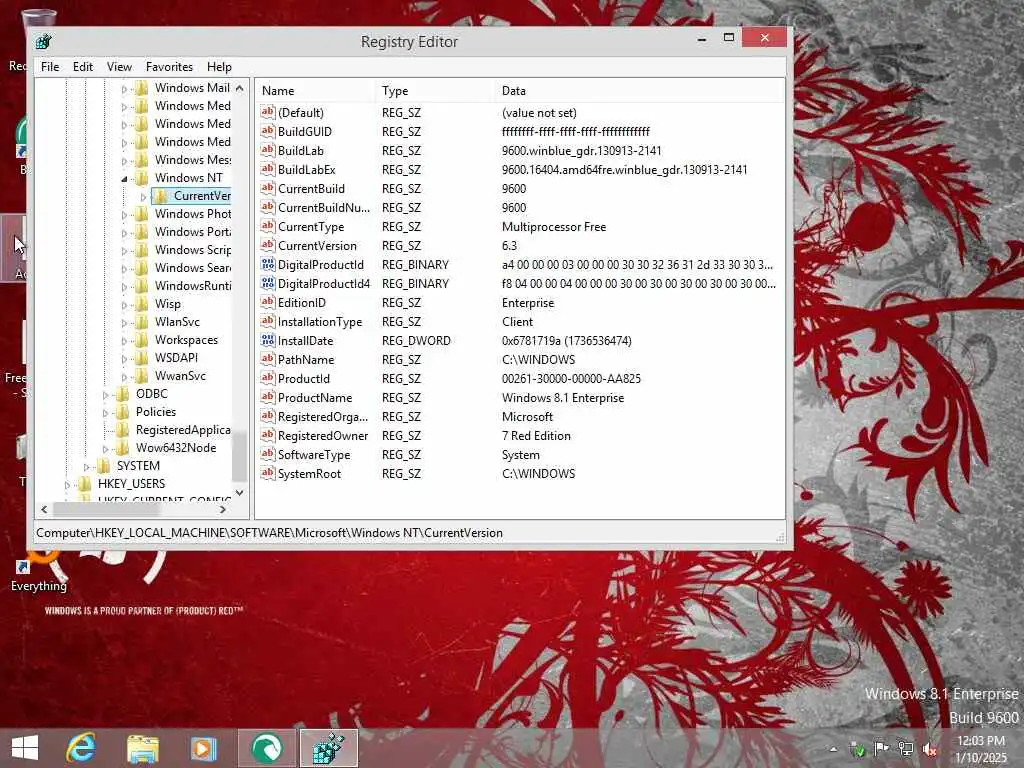This screenshot has height=768, width=1024.
Task: Expand the SYSTEM tree node
Action: click(x=86, y=466)
